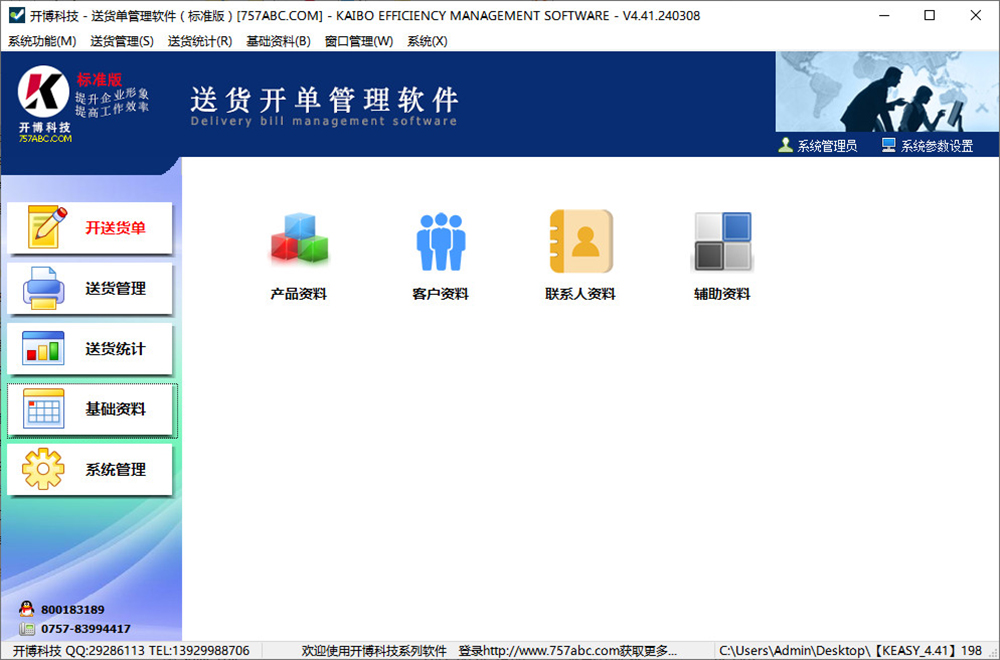This screenshot has height=660, width=1000.
Task: Open the 送货管理(S) menu
Action: point(122,41)
